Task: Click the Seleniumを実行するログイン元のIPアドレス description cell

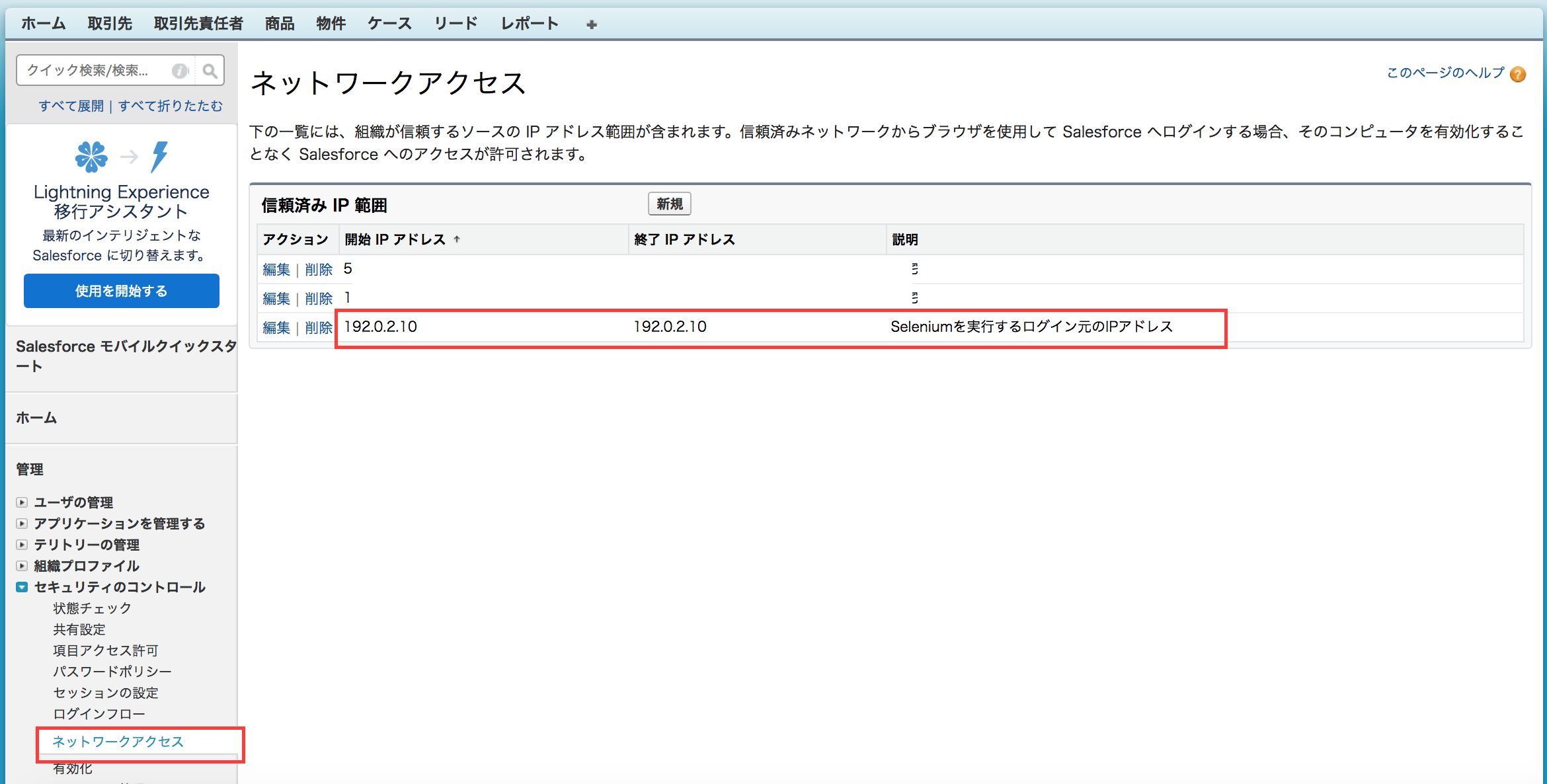Action: 1031,327
